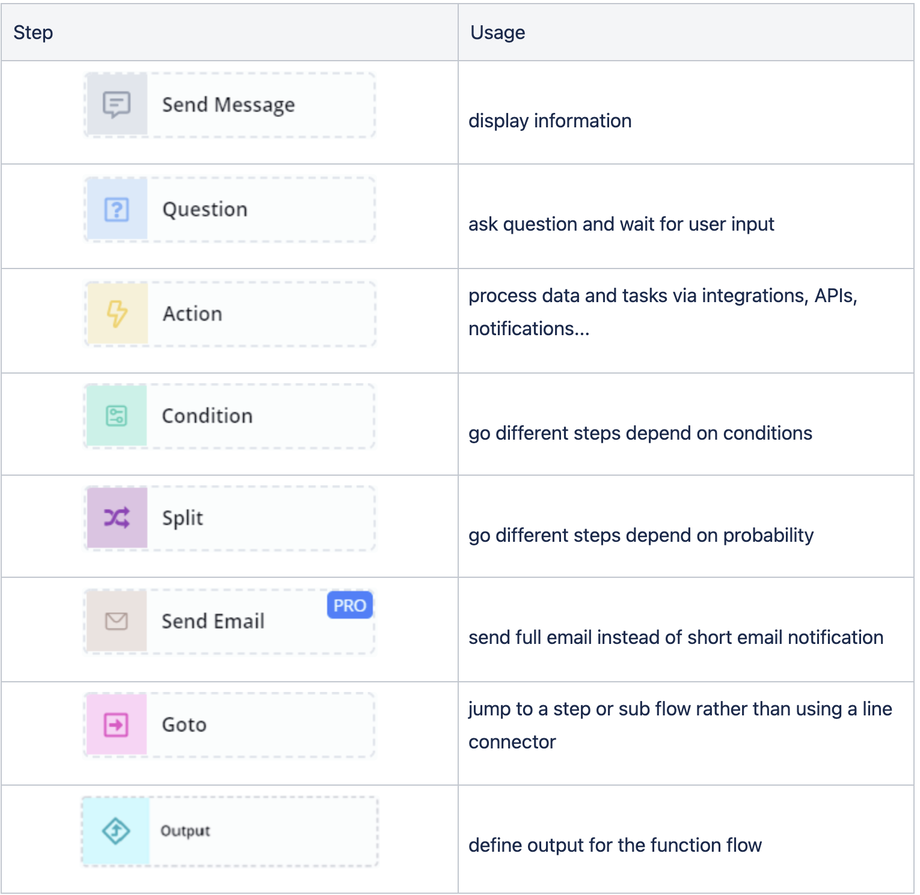Click the Usage column header
920x895 pixels.
[x=497, y=33]
